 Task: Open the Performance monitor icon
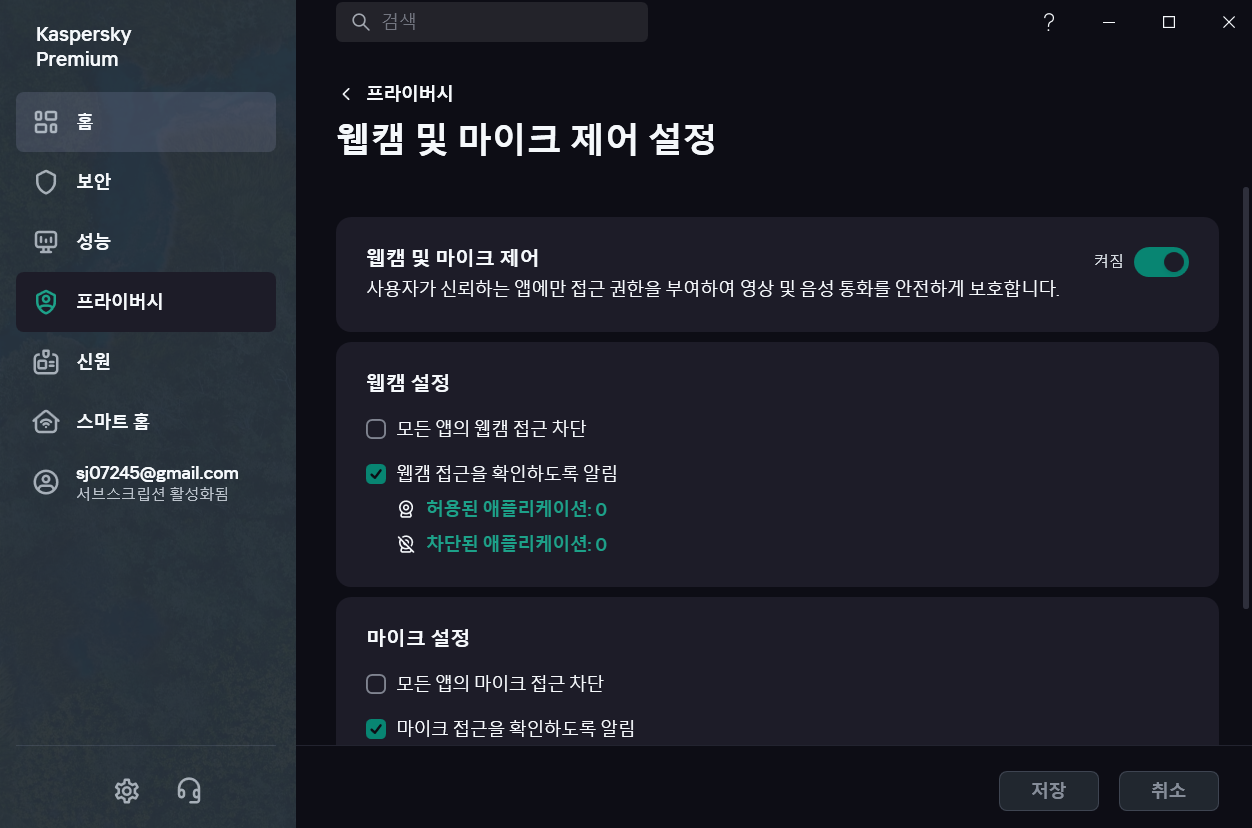[x=46, y=242]
